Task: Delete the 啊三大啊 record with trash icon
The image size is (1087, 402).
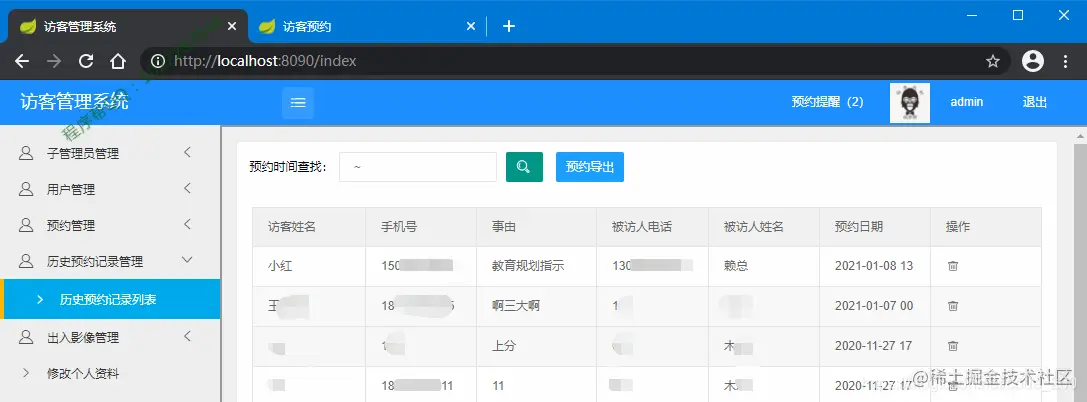Action: click(953, 306)
